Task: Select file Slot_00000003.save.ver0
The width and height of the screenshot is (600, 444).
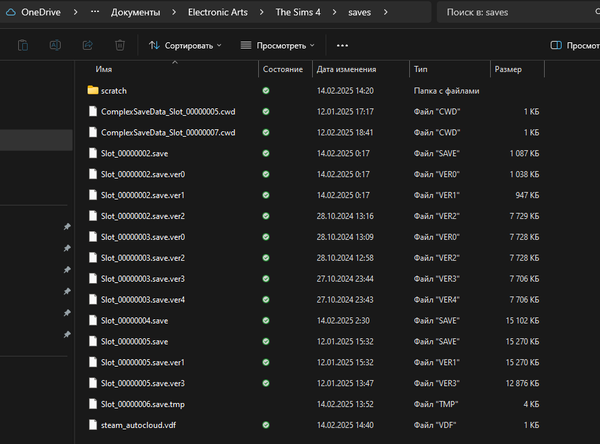Action: (143, 237)
